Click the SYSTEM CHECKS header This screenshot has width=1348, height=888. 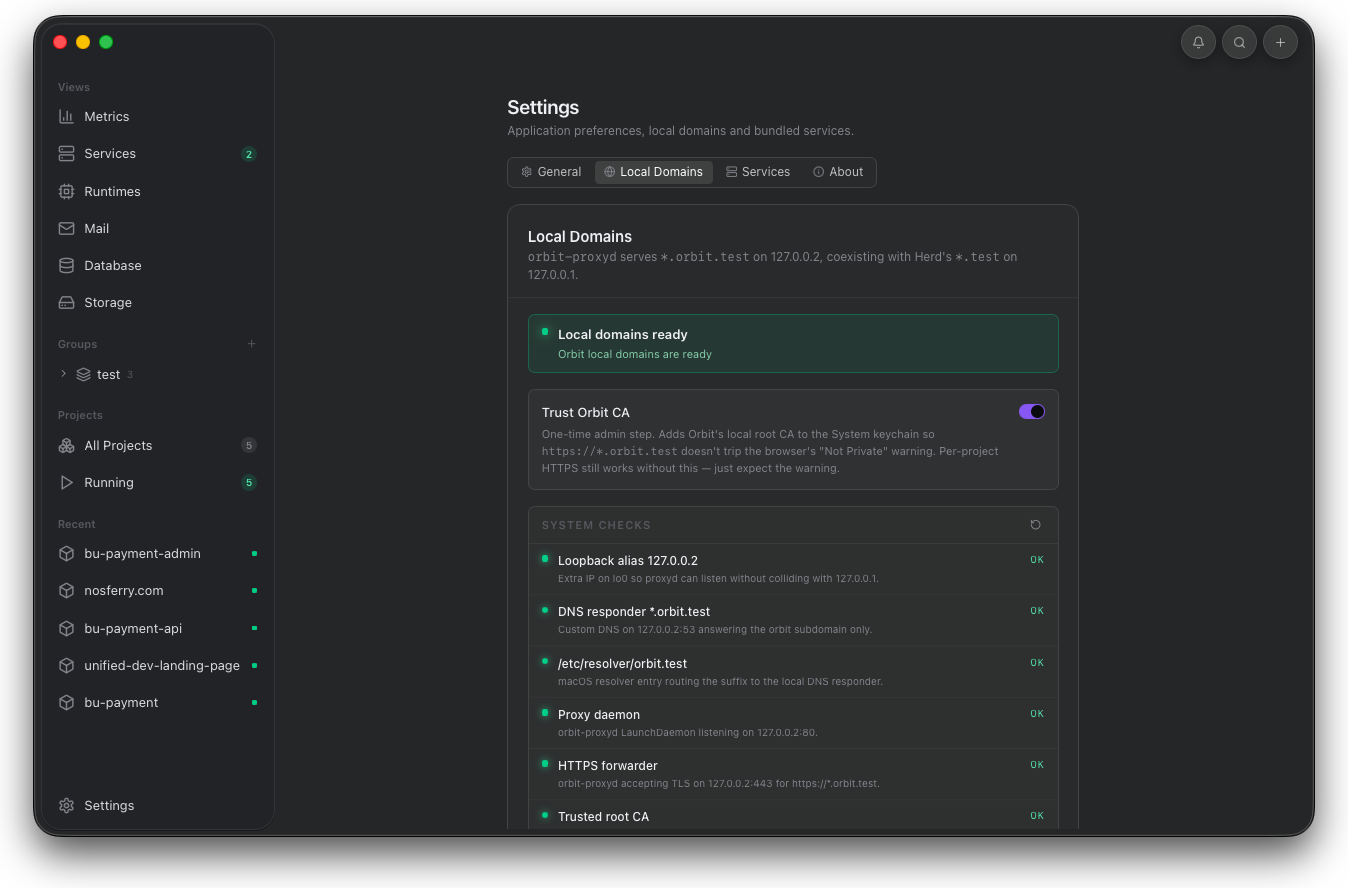click(596, 525)
